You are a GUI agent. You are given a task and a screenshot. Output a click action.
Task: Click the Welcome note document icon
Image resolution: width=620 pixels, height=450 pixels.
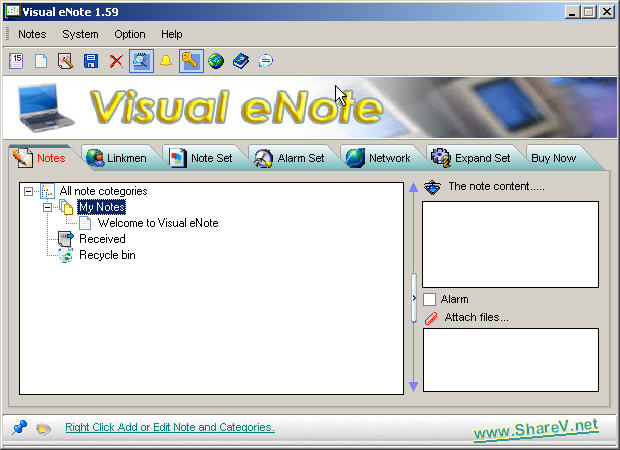click(x=85, y=223)
